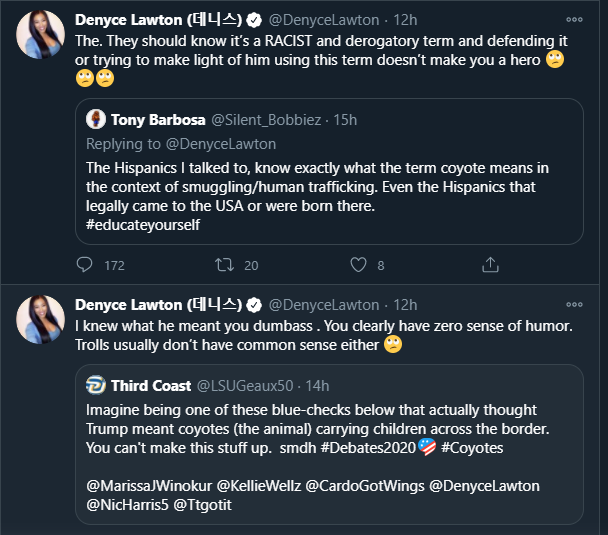608x535 pixels.
Task: Open the #Debates2020 hashtag
Action: 368,448
